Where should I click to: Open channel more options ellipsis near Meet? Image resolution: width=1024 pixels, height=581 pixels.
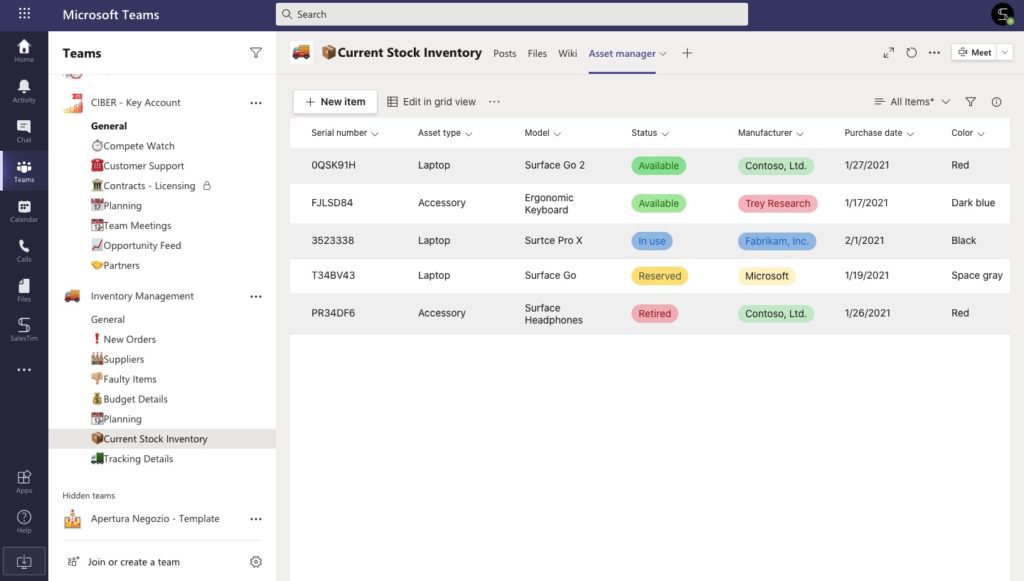(935, 53)
